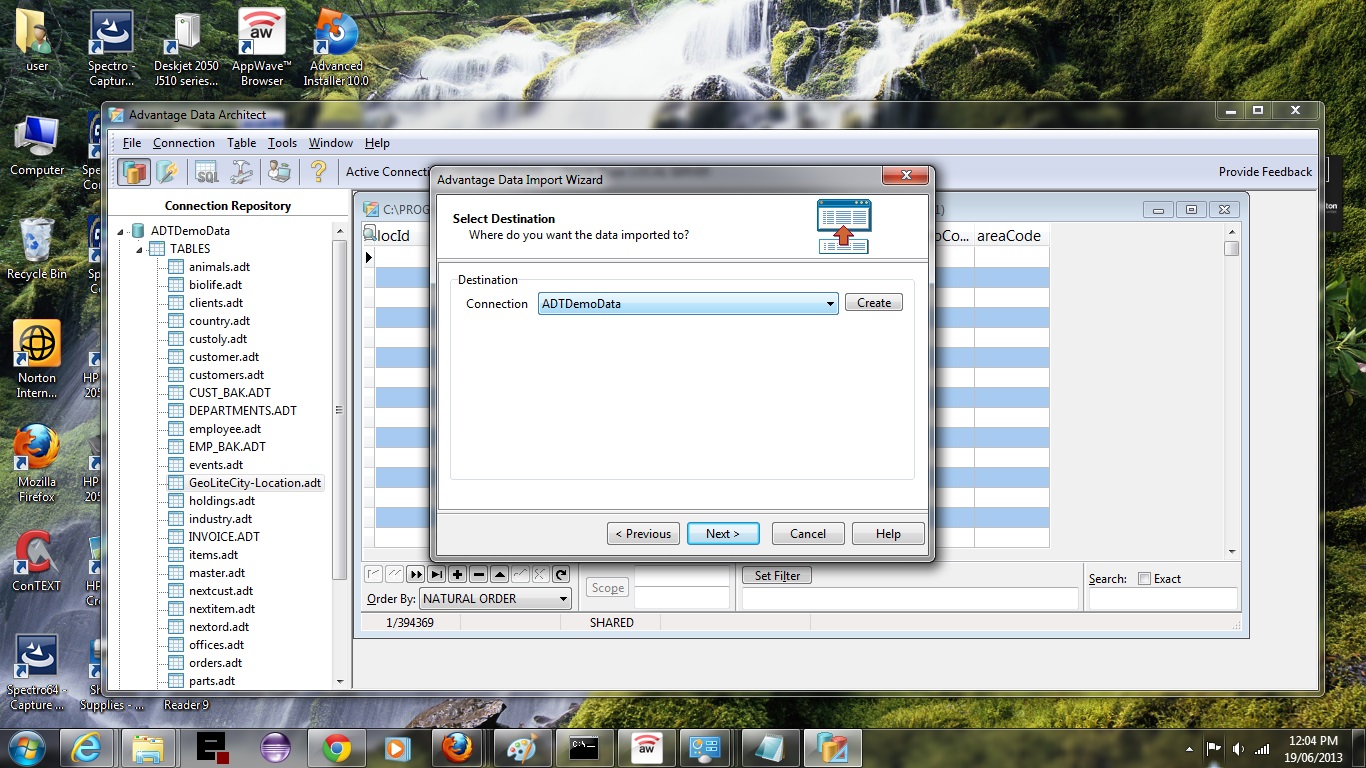Click the Connection Repository toolbar icon
Screen dimensions: 1366x768
click(134, 172)
